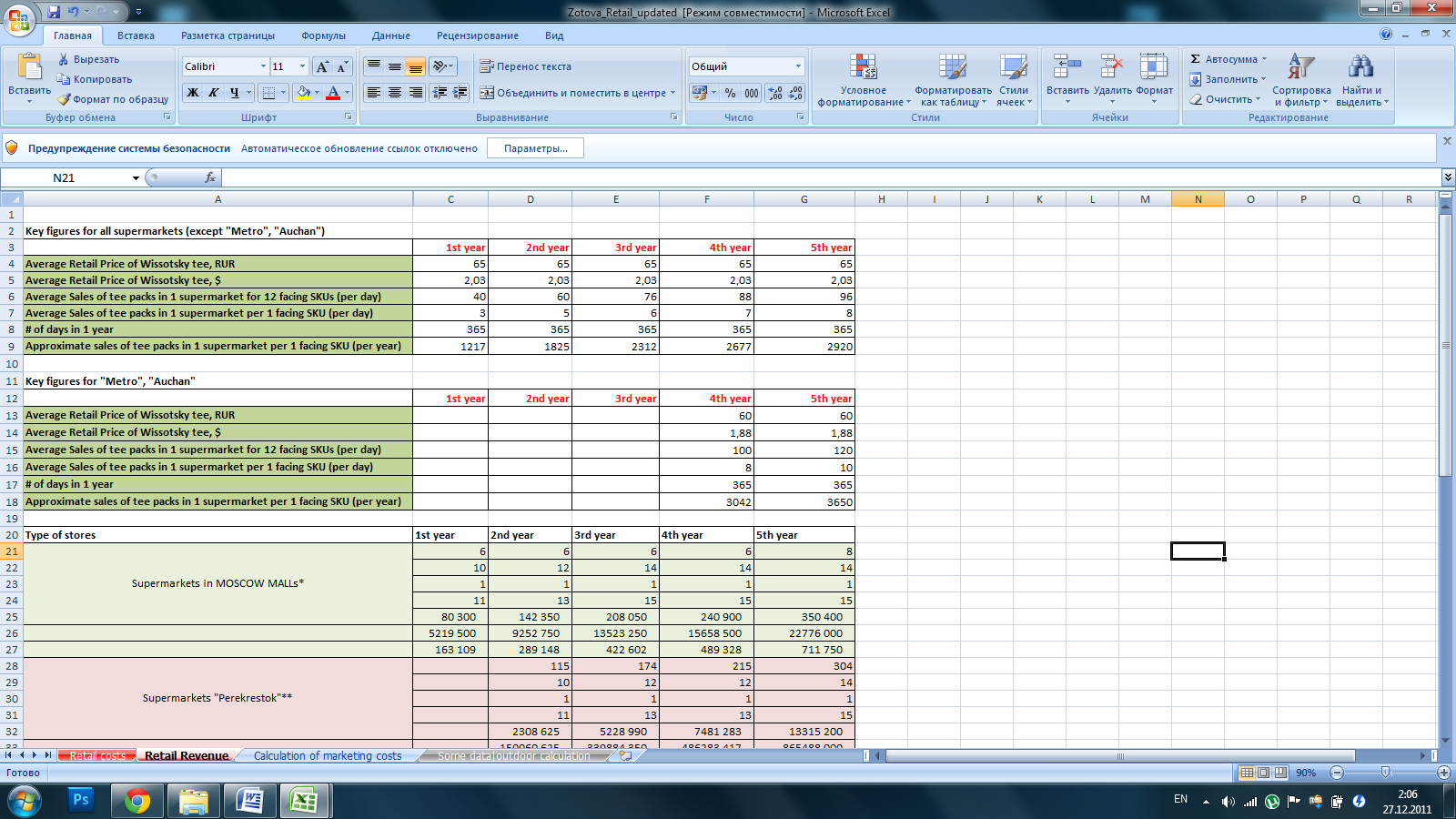
Task: Align text right
Action: tap(415, 93)
